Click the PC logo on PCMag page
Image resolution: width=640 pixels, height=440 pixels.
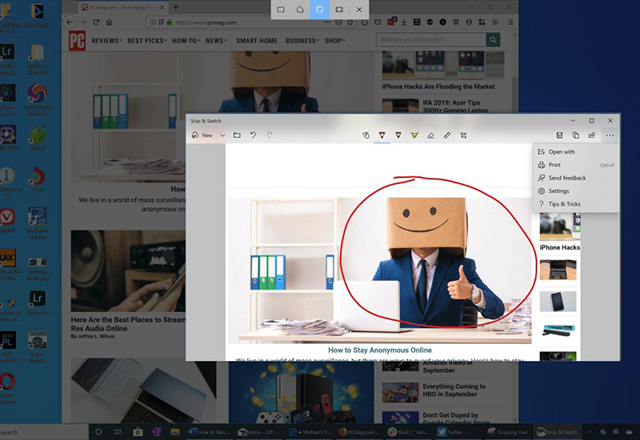(77, 40)
